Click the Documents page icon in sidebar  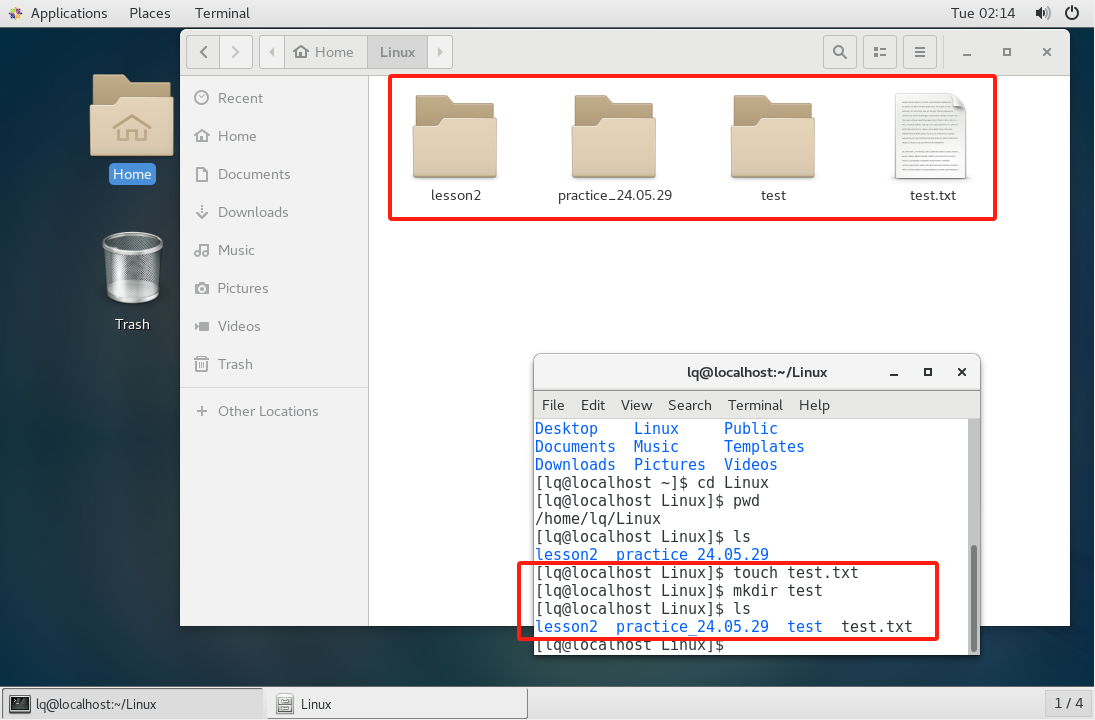point(202,175)
